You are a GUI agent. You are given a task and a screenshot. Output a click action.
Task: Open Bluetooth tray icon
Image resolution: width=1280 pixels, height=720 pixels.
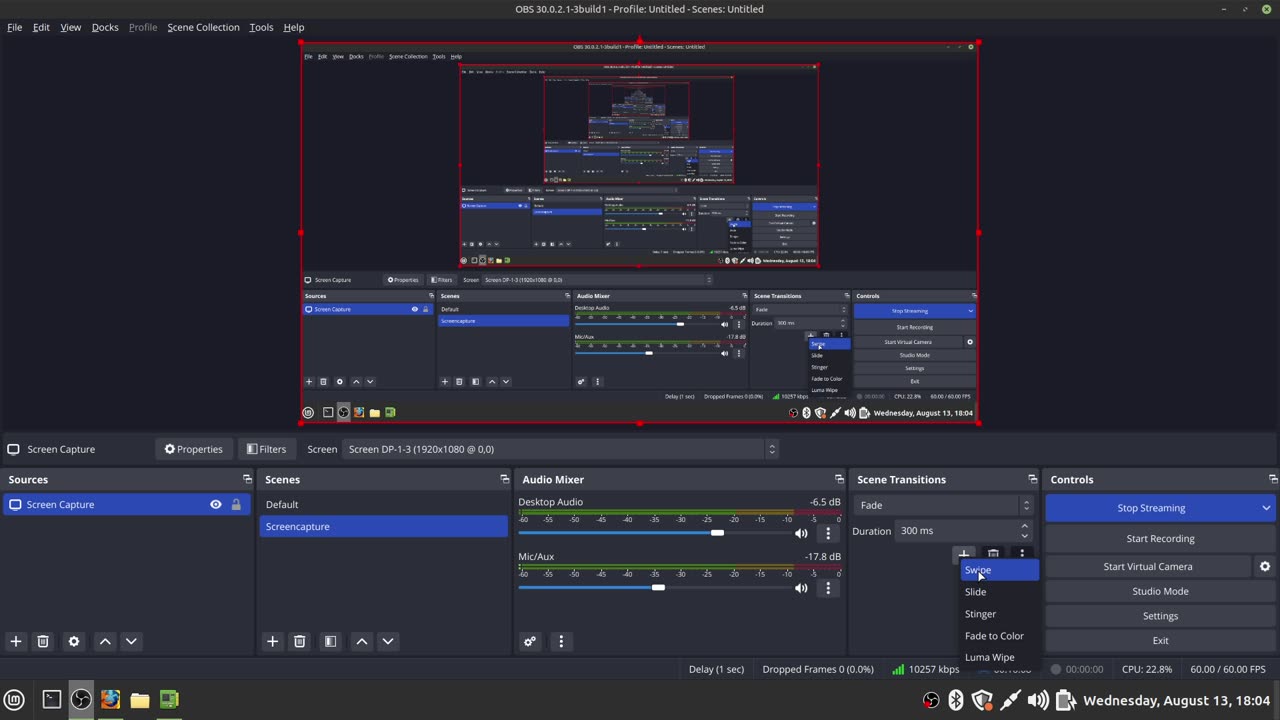pos(956,700)
